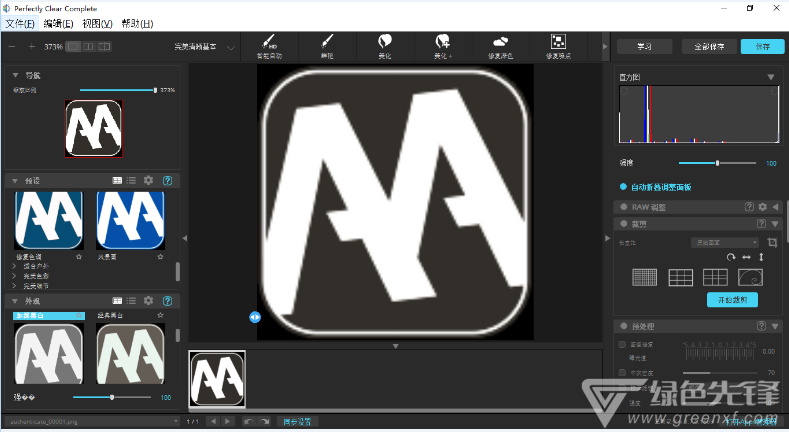Select the 修复噪点 noise tool
789x432 pixels.
coord(558,46)
